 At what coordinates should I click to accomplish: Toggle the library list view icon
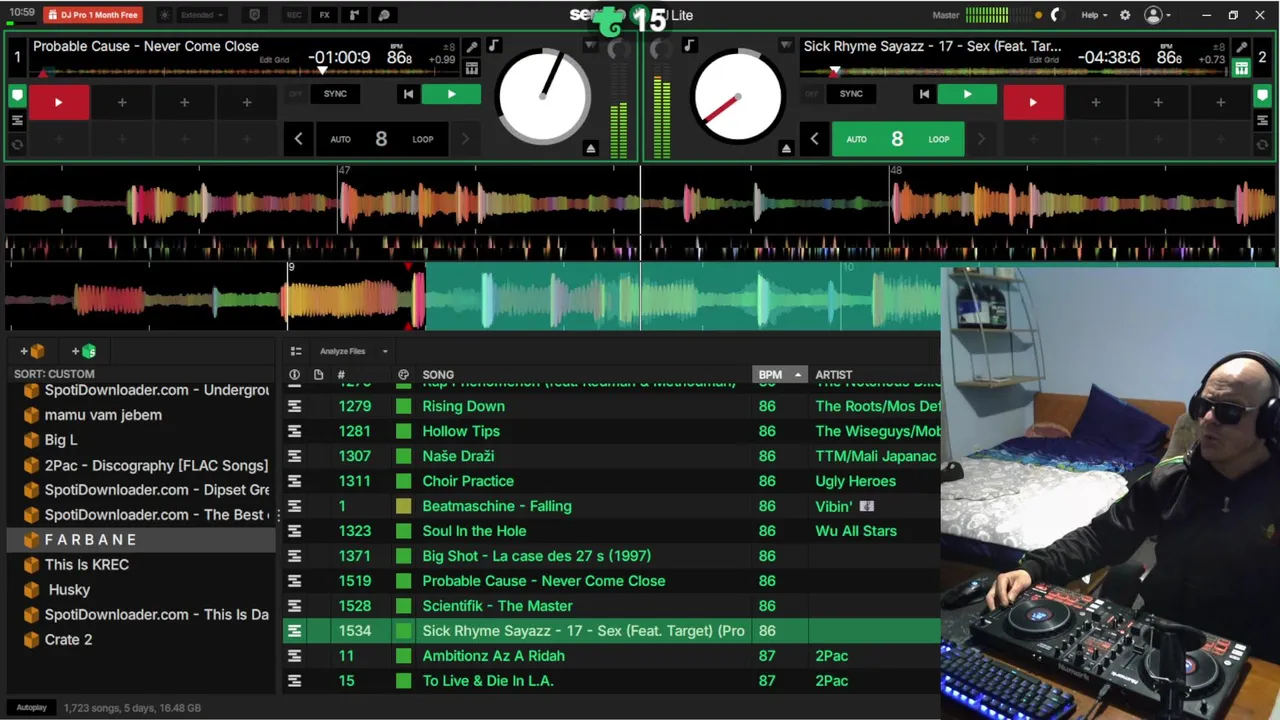click(x=296, y=351)
